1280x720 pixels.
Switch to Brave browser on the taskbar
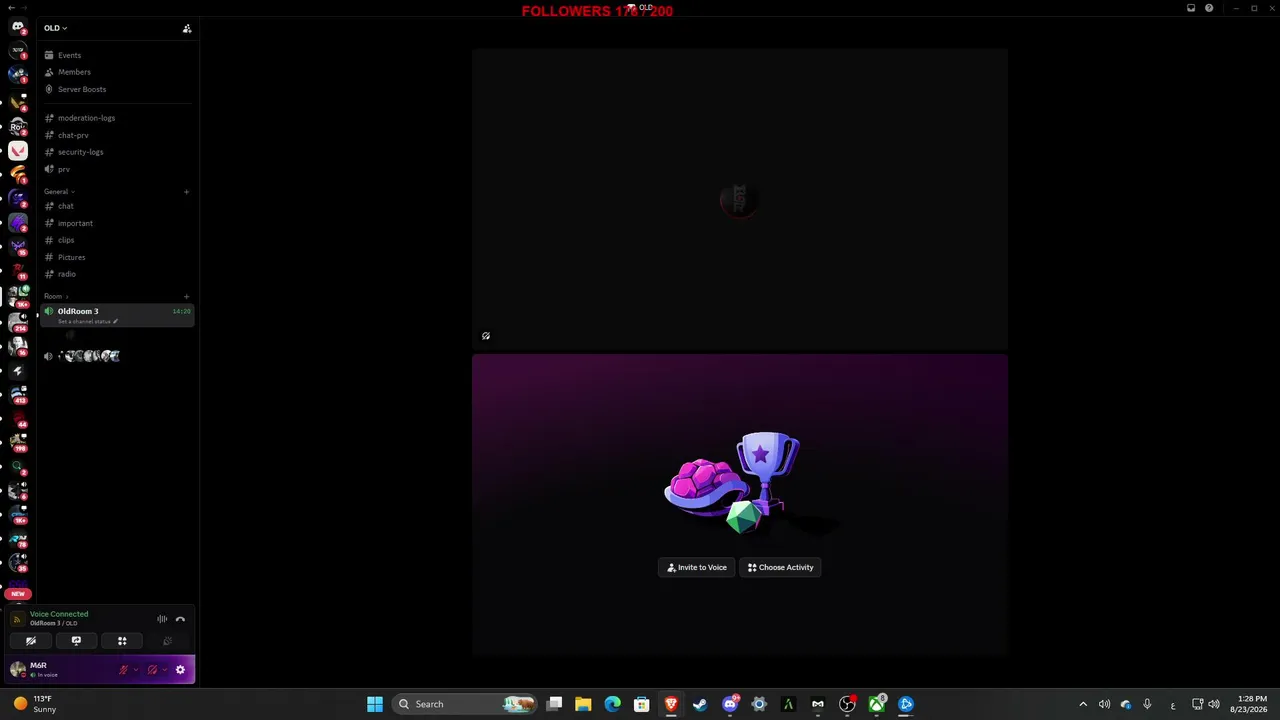671,704
